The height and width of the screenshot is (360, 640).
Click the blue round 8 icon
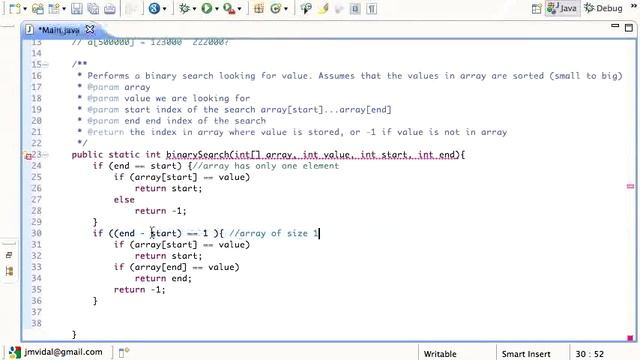coord(154,8)
